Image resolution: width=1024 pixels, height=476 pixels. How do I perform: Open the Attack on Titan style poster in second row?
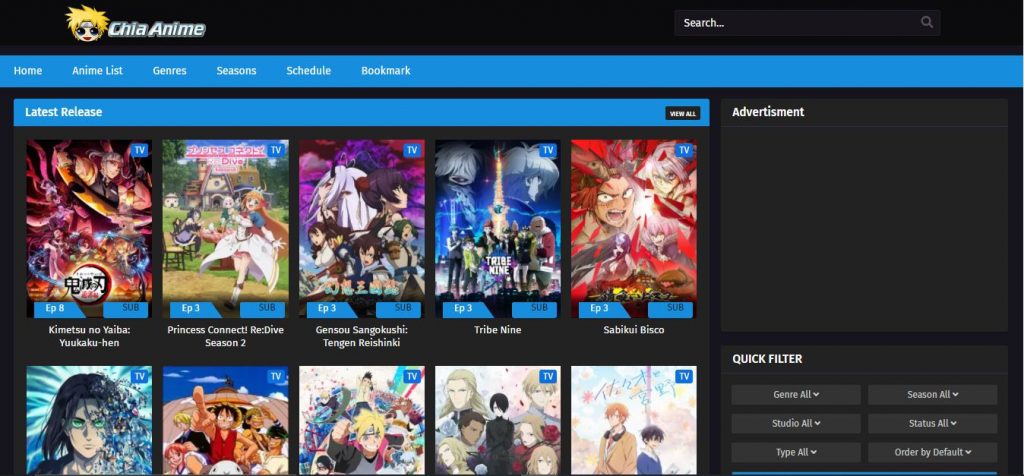[x=89, y=420]
